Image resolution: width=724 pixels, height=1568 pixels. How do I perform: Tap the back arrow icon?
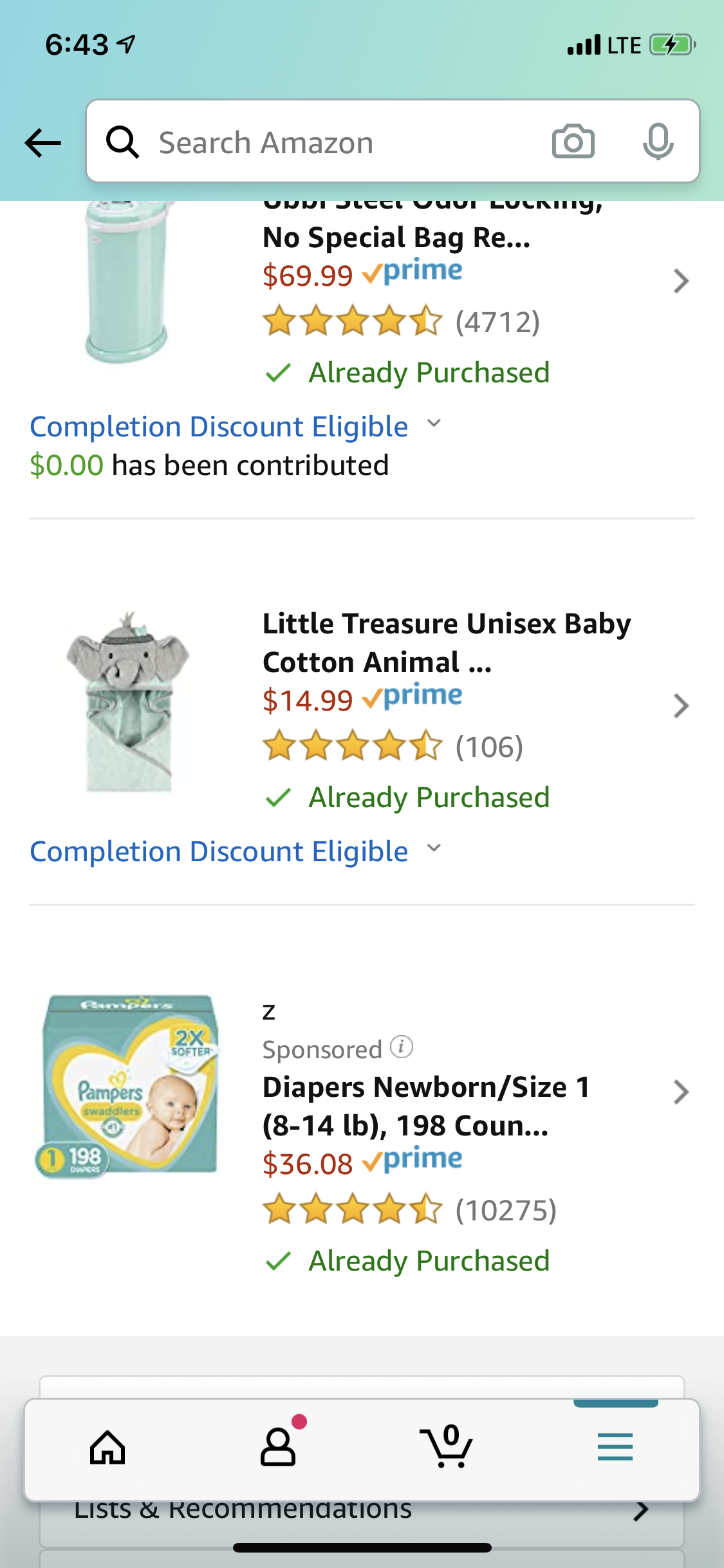(42, 142)
